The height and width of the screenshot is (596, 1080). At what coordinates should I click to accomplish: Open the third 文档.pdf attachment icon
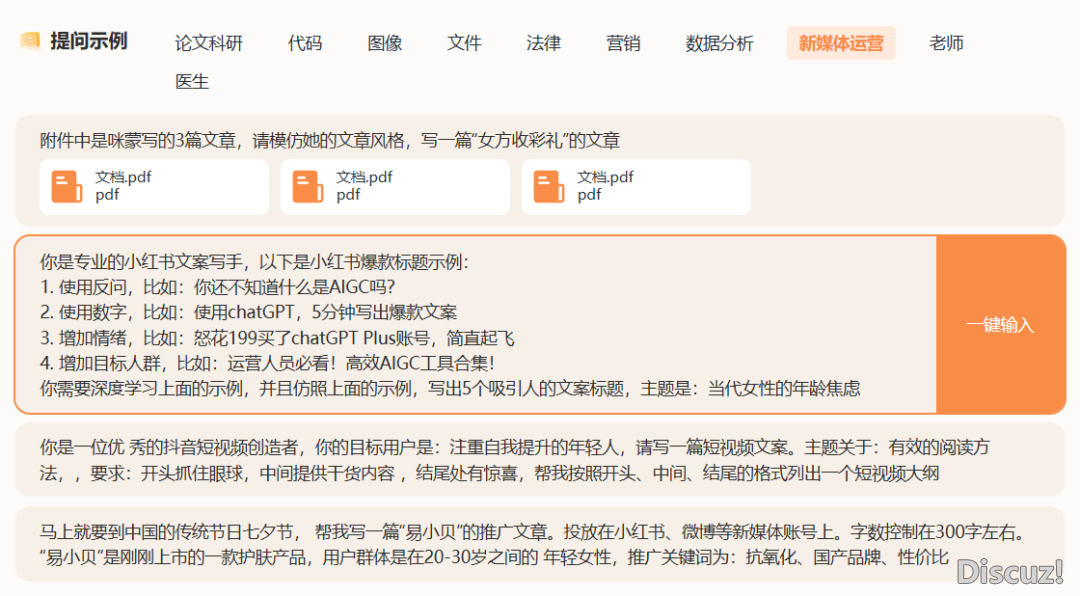(549, 187)
